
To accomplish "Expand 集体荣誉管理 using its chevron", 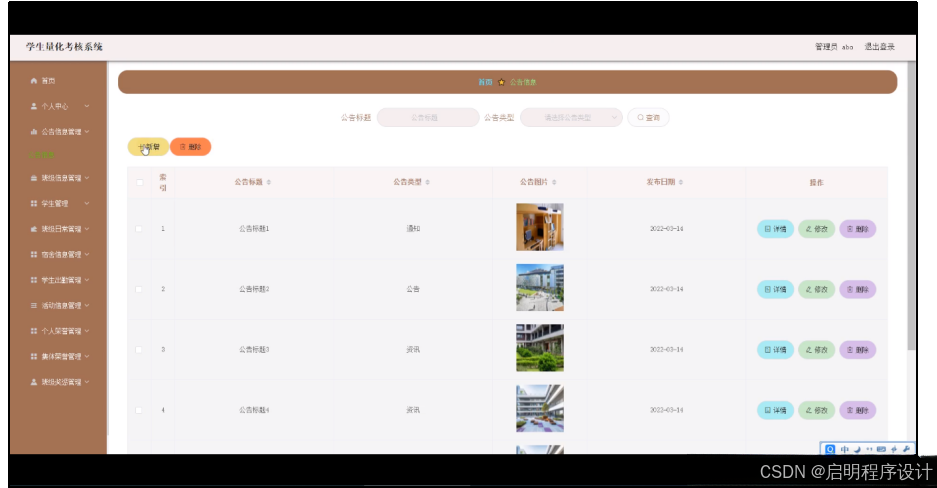I will (x=87, y=357).
